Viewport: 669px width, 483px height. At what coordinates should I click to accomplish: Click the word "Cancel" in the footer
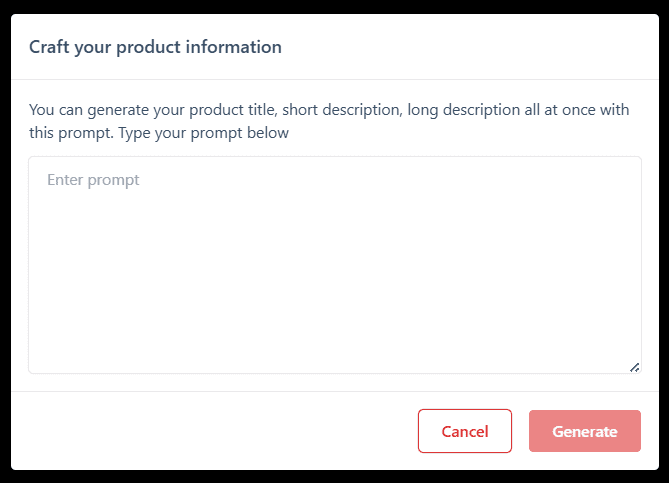[465, 431]
